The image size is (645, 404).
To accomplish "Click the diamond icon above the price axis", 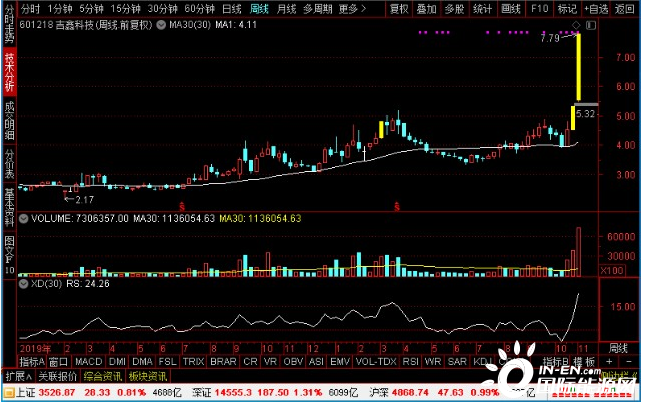I will point(575,24).
